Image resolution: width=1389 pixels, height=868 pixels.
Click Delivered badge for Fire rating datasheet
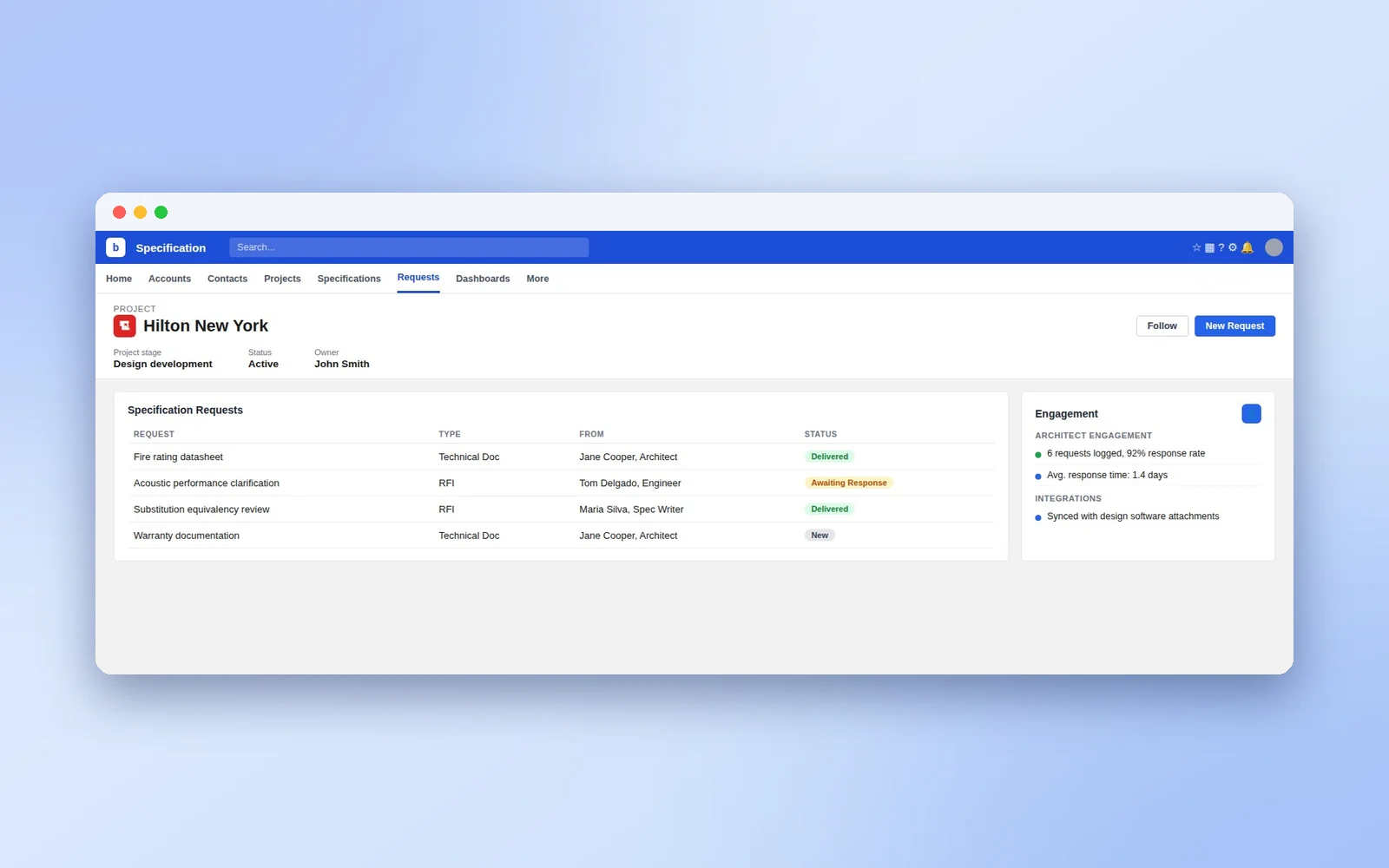(830, 457)
